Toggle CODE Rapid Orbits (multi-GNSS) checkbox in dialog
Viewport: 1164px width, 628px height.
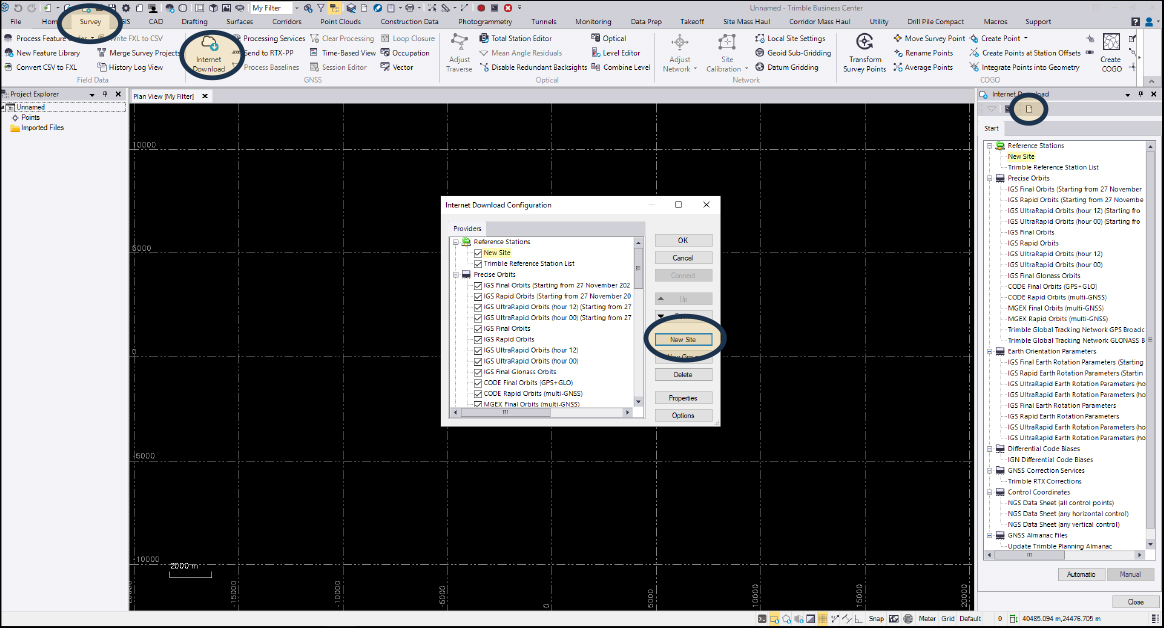478,394
